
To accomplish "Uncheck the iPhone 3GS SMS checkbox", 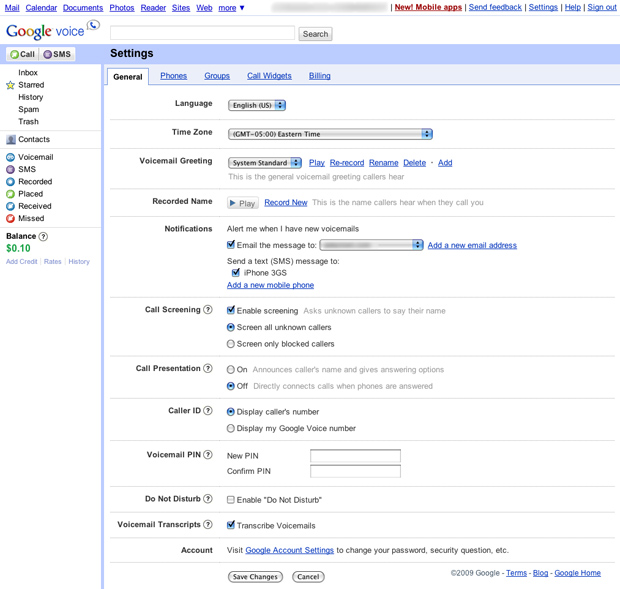I will click(x=236, y=272).
